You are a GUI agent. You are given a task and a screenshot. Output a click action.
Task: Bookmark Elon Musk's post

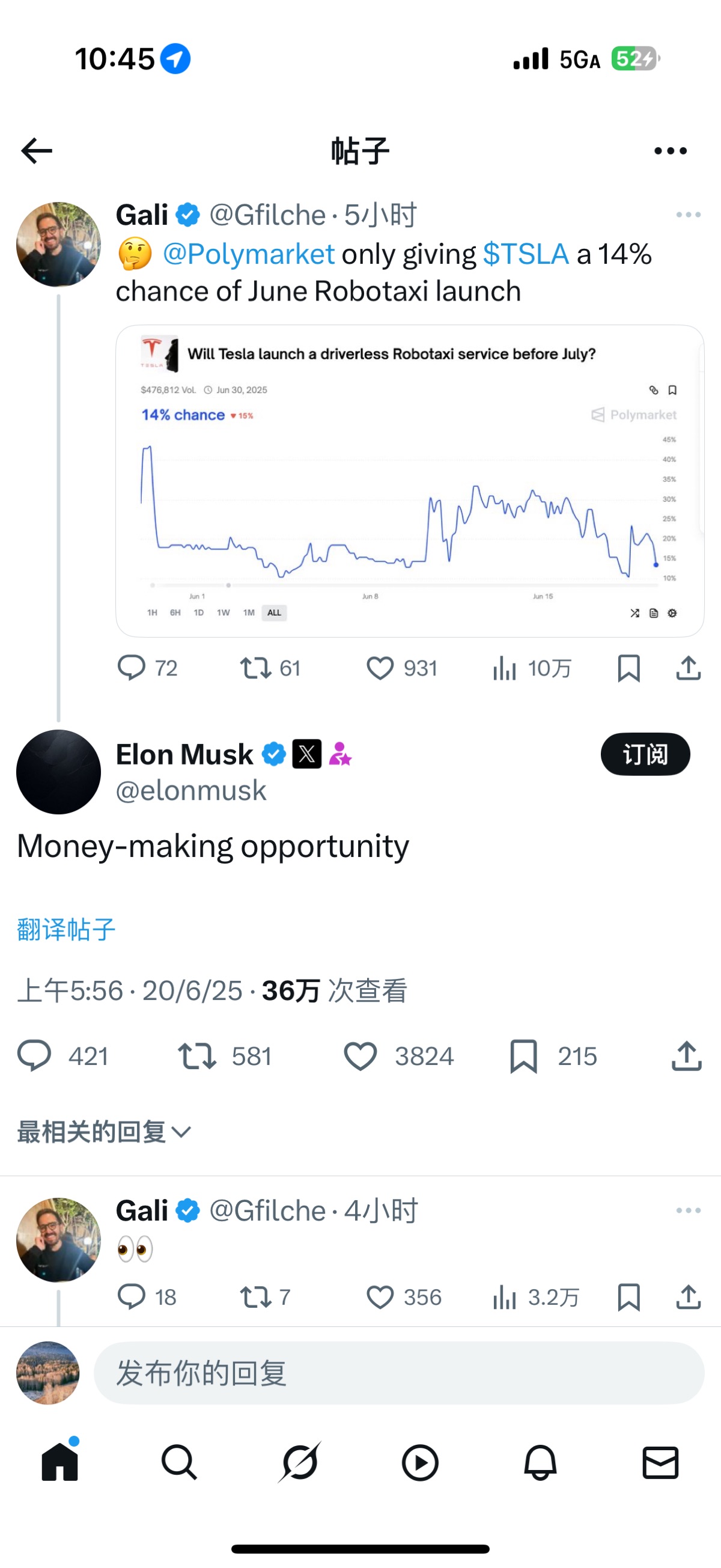523,1056
